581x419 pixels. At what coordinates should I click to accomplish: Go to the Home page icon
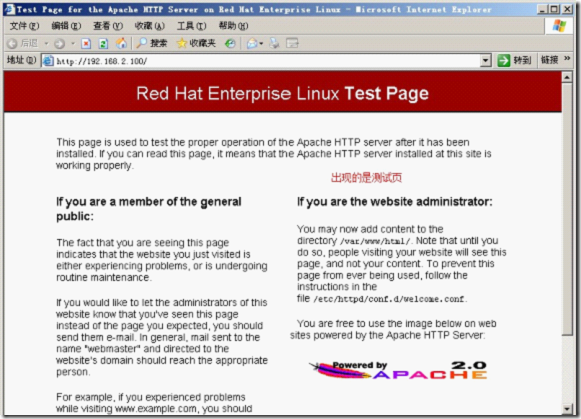coord(121,44)
